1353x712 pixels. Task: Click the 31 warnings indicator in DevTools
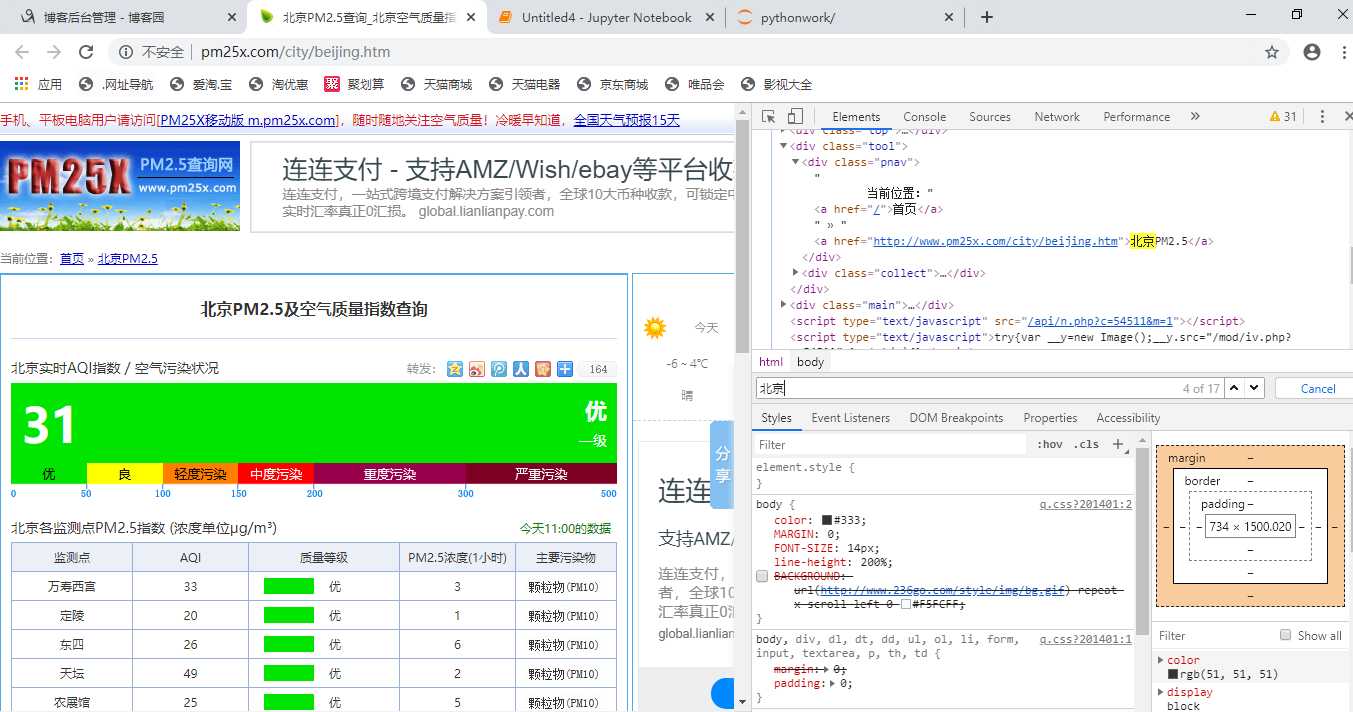pos(1283,116)
